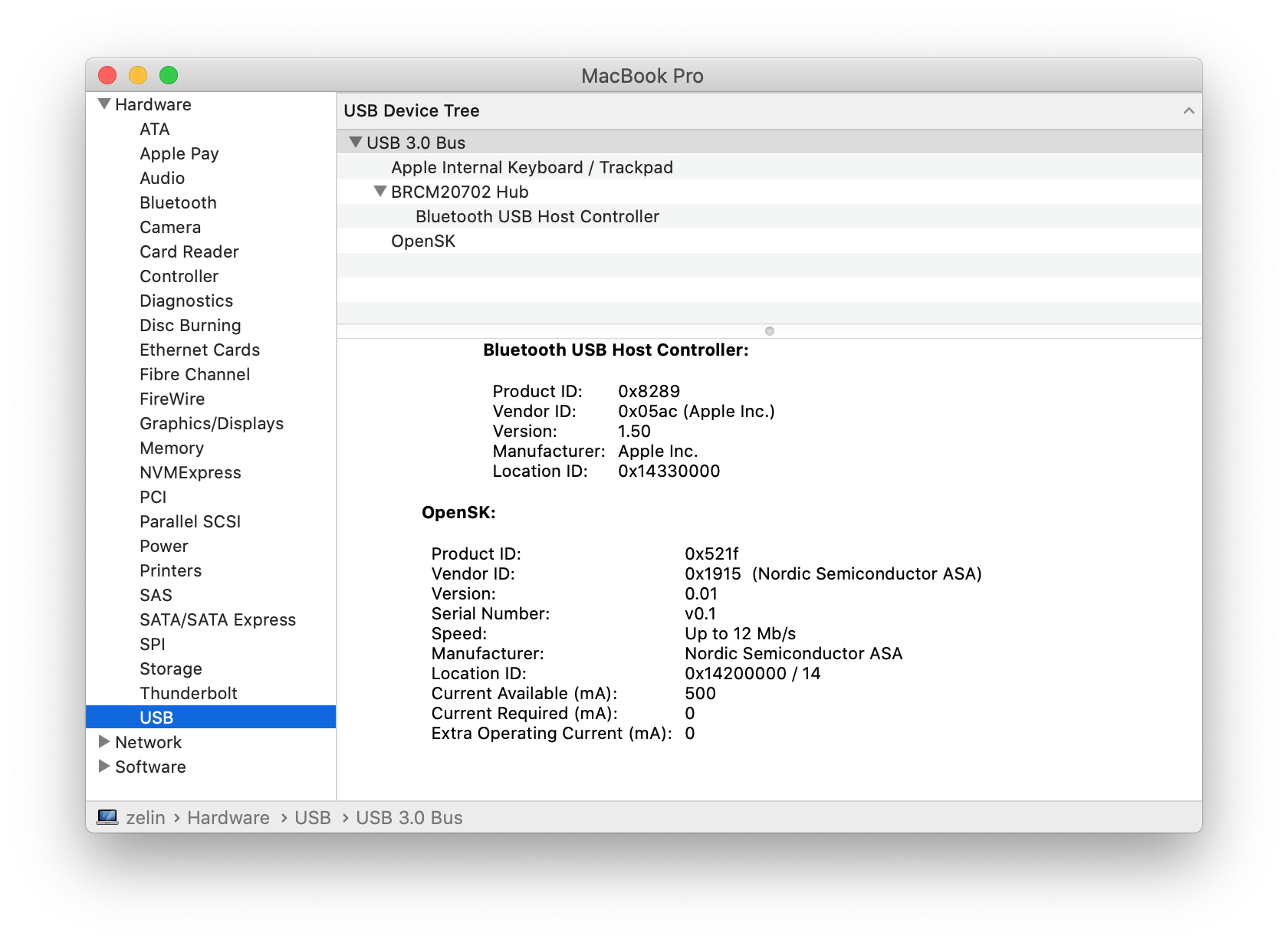Click the product ID value 0x8289

tap(649, 391)
